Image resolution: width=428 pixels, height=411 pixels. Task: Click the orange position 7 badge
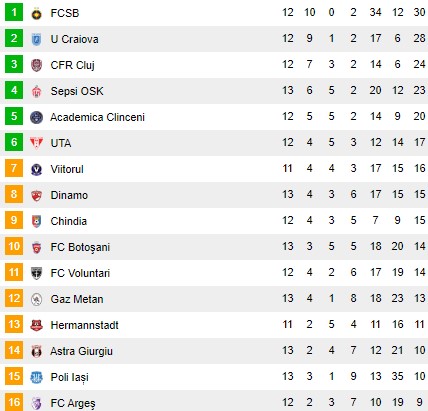[x=14, y=168]
